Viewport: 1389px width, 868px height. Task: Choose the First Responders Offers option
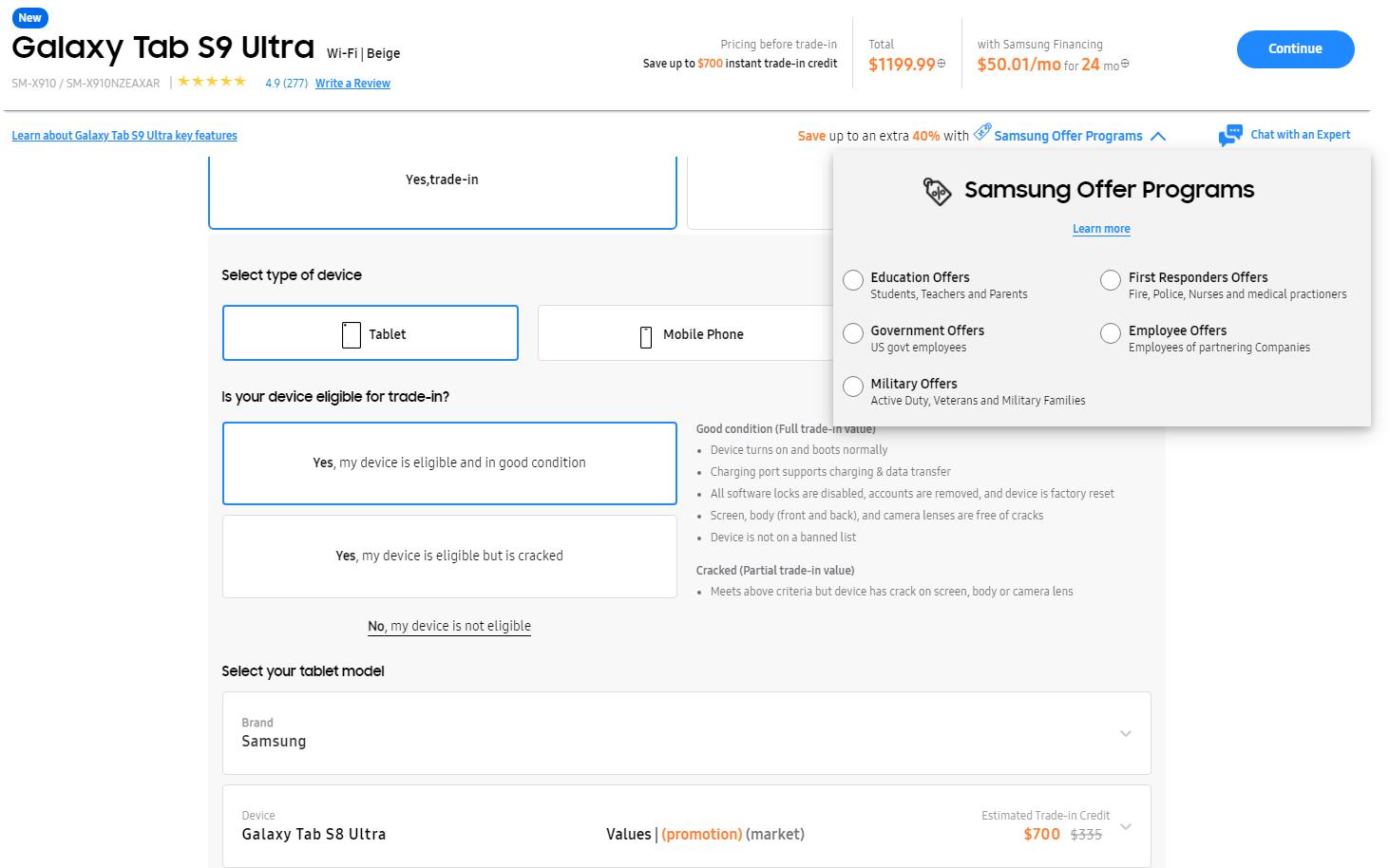click(x=1111, y=280)
